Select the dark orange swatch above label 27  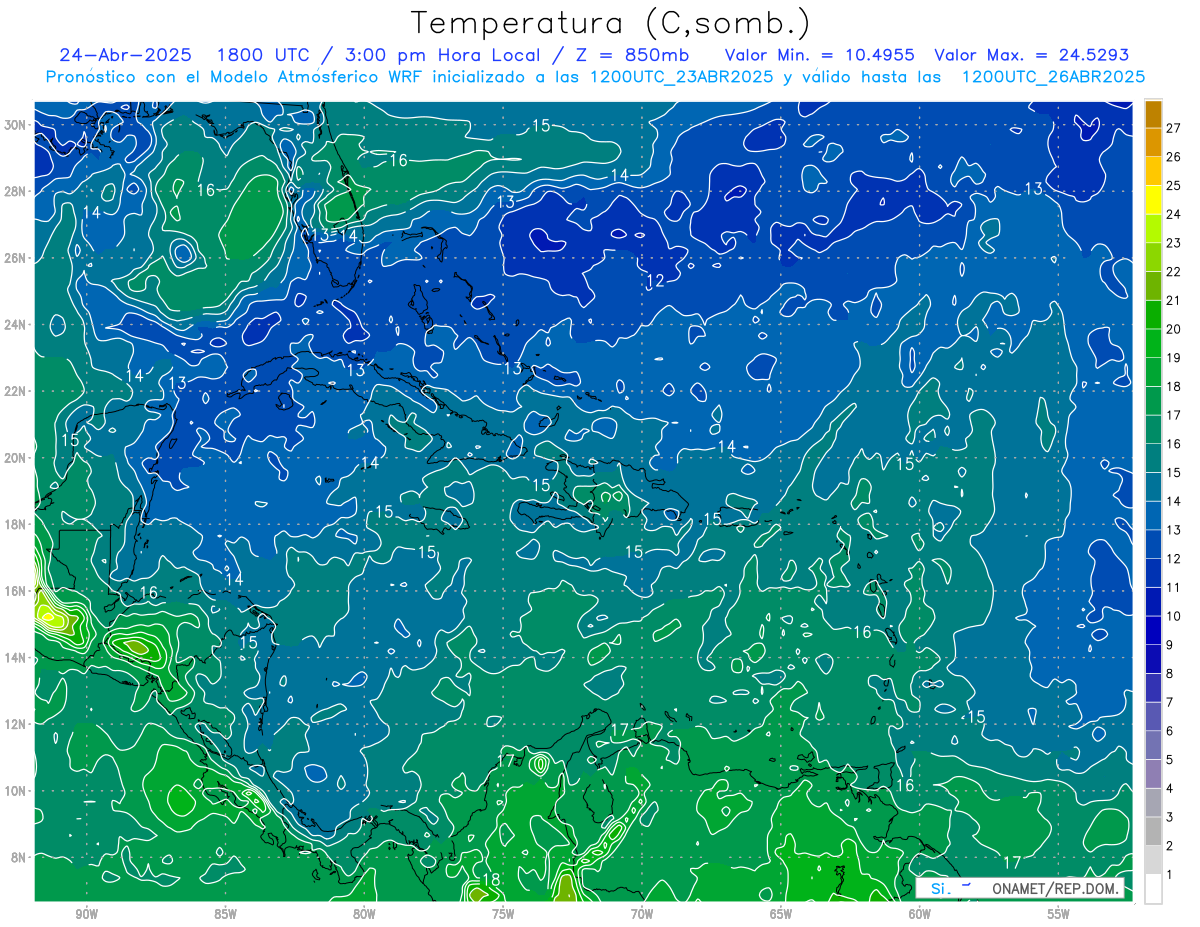point(1153,114)
